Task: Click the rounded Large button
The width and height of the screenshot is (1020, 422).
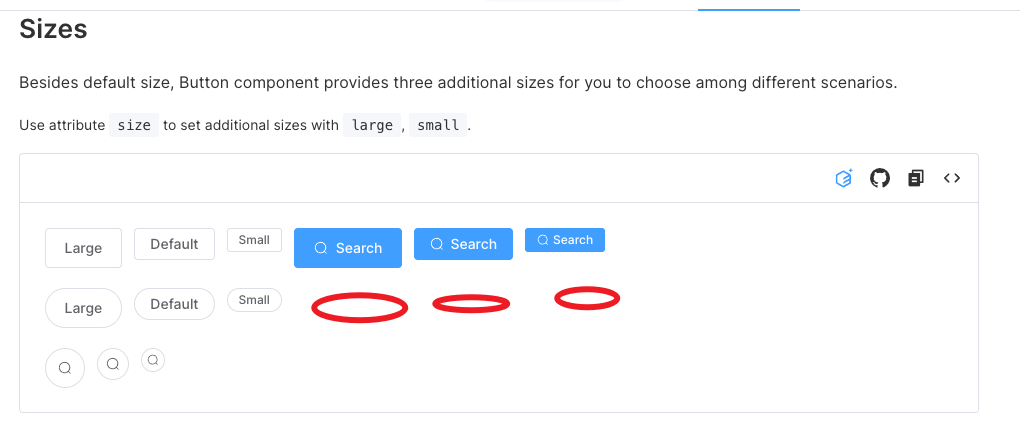Action: [83, 308]
